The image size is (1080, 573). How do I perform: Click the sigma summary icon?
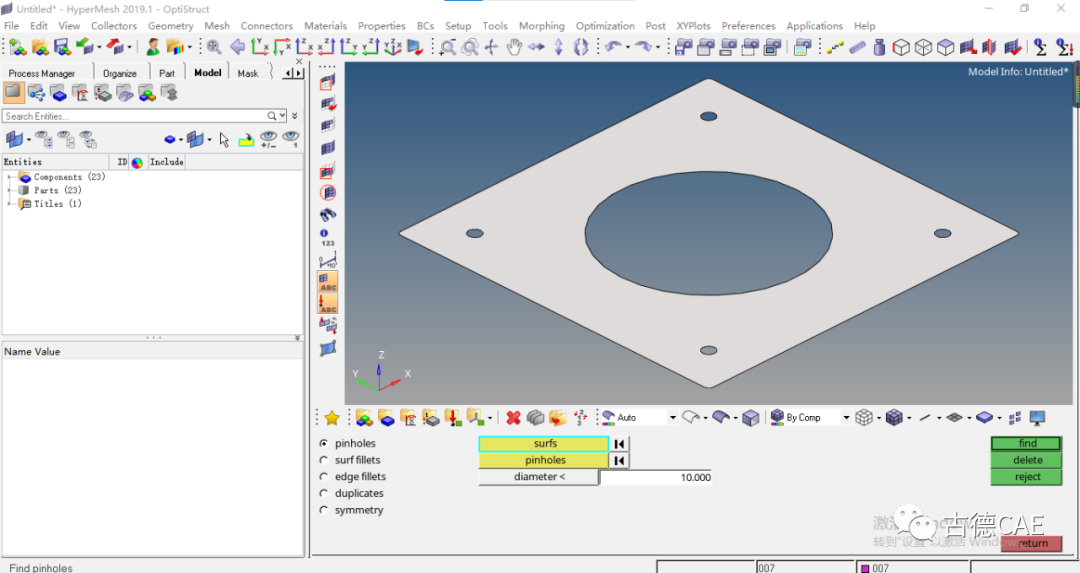pos(1040,47)
